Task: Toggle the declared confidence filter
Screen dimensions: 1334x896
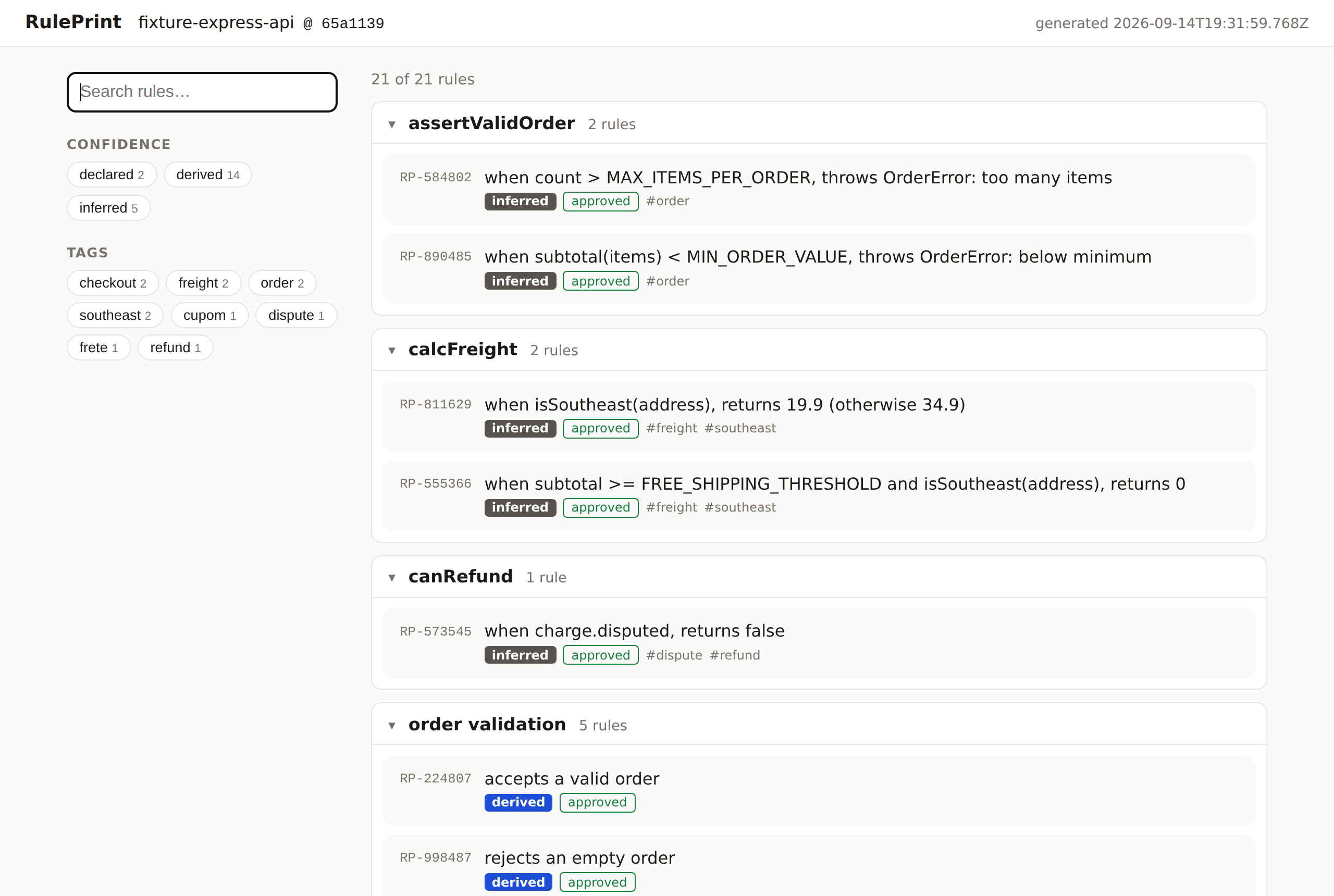Action: pyautogui.click(x=112, y=175)
